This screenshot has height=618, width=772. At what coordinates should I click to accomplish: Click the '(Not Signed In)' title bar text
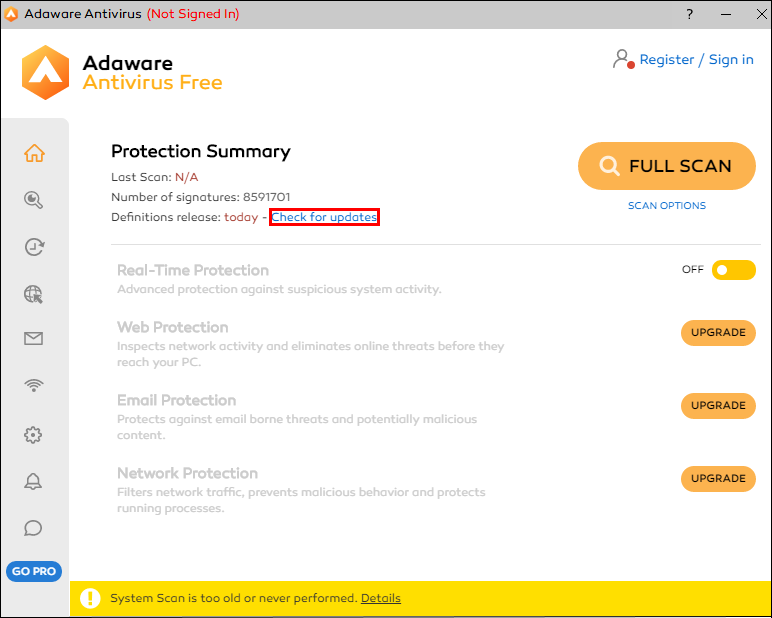(x=193, y=14)
